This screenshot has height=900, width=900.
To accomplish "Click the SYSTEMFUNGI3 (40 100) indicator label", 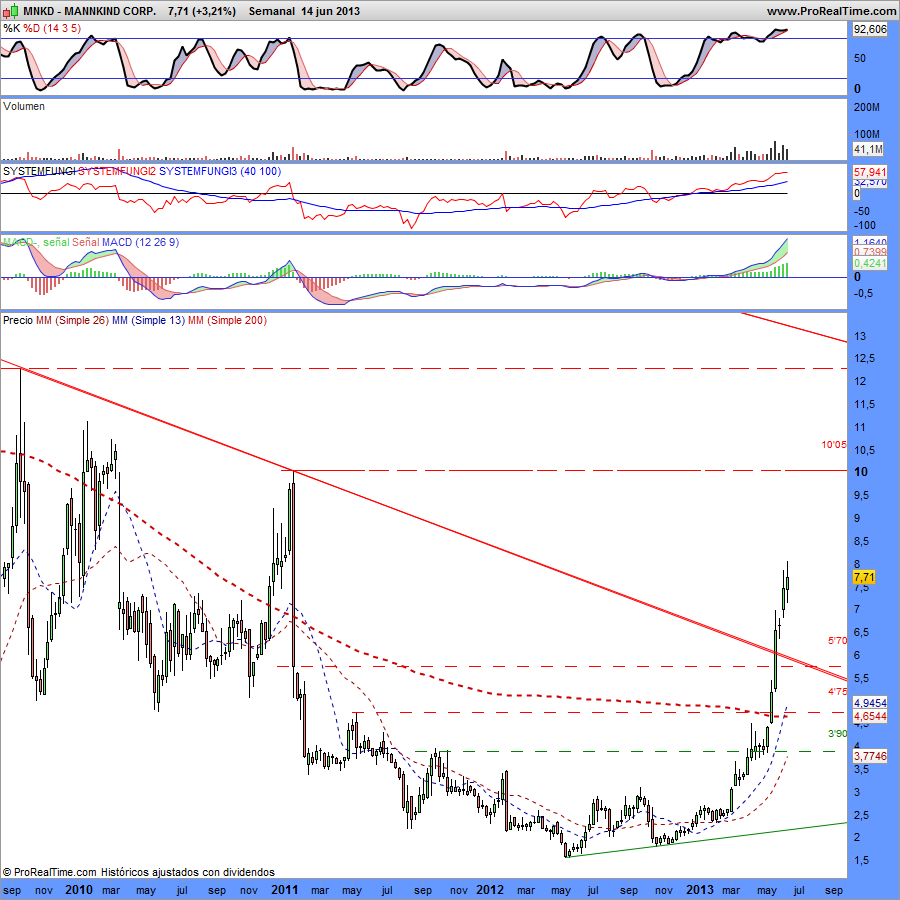I will pyautogui.click(x=220, y=171).
